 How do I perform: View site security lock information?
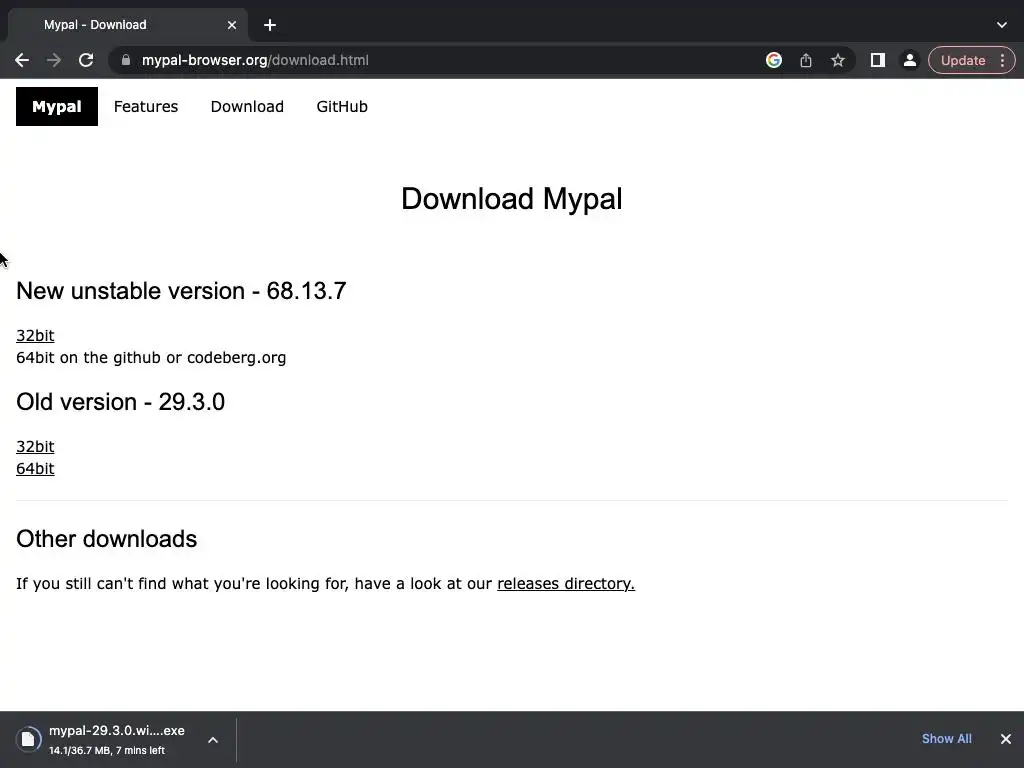coord(126,60)
